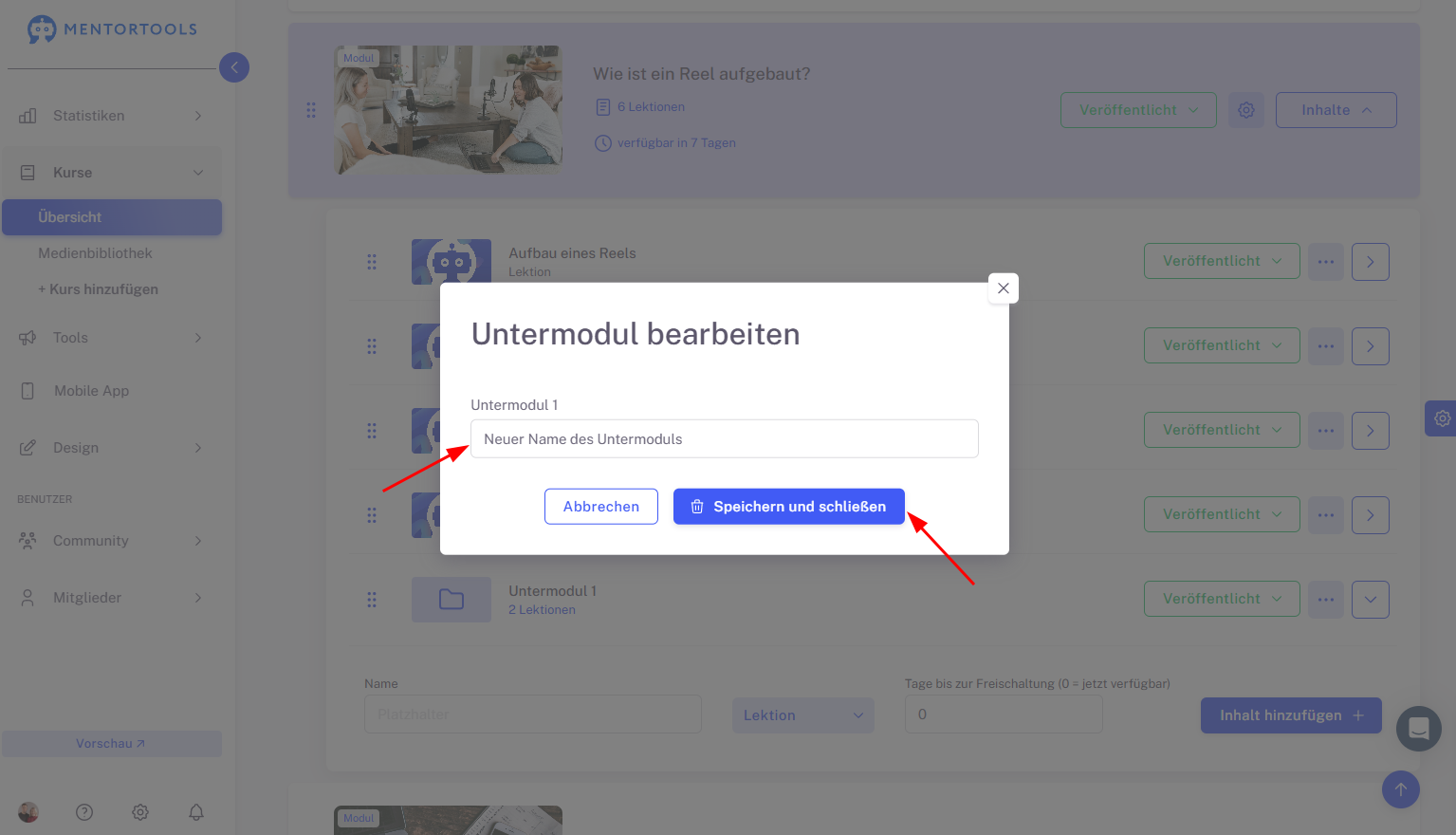Click Speichern und schließen button
Image resolution: width=1456 pixels, height=835 pixels.
tap(789, 507)
